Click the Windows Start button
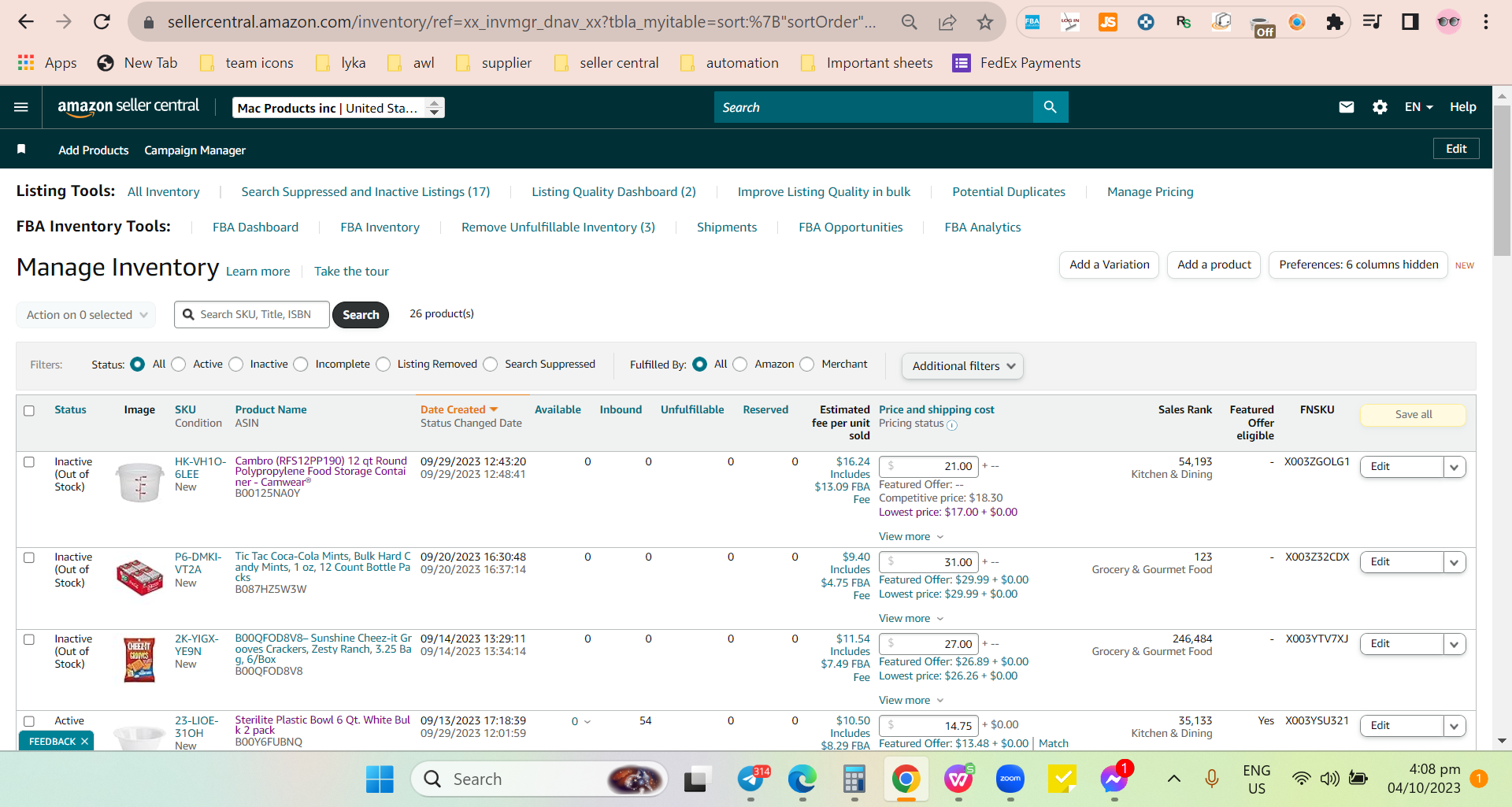Image resolution: width=1512 pixels, height=807 pixels. pyautogui.click(x=380, y=779)
